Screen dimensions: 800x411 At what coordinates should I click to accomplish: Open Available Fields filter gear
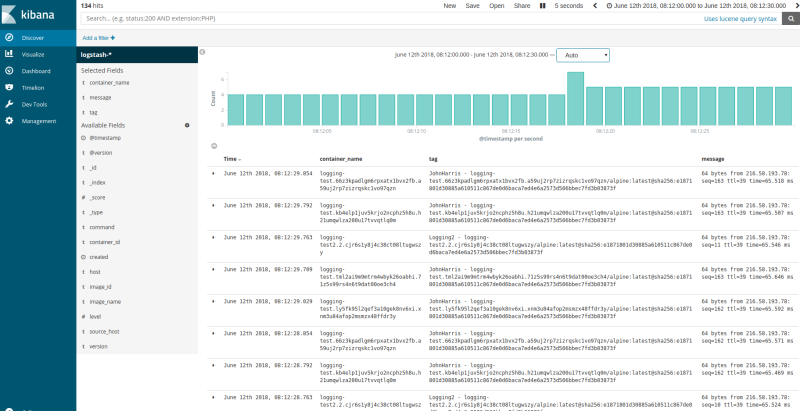[186, 125]
